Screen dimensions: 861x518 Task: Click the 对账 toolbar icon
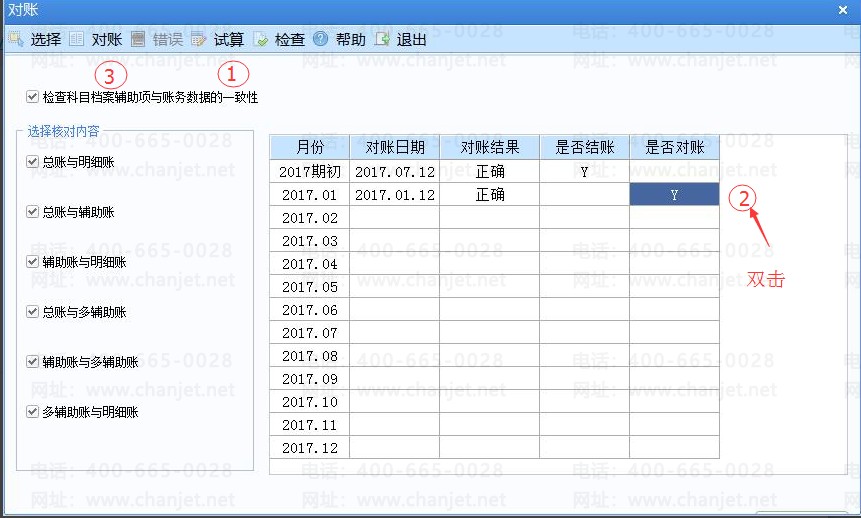pos(77,40)
